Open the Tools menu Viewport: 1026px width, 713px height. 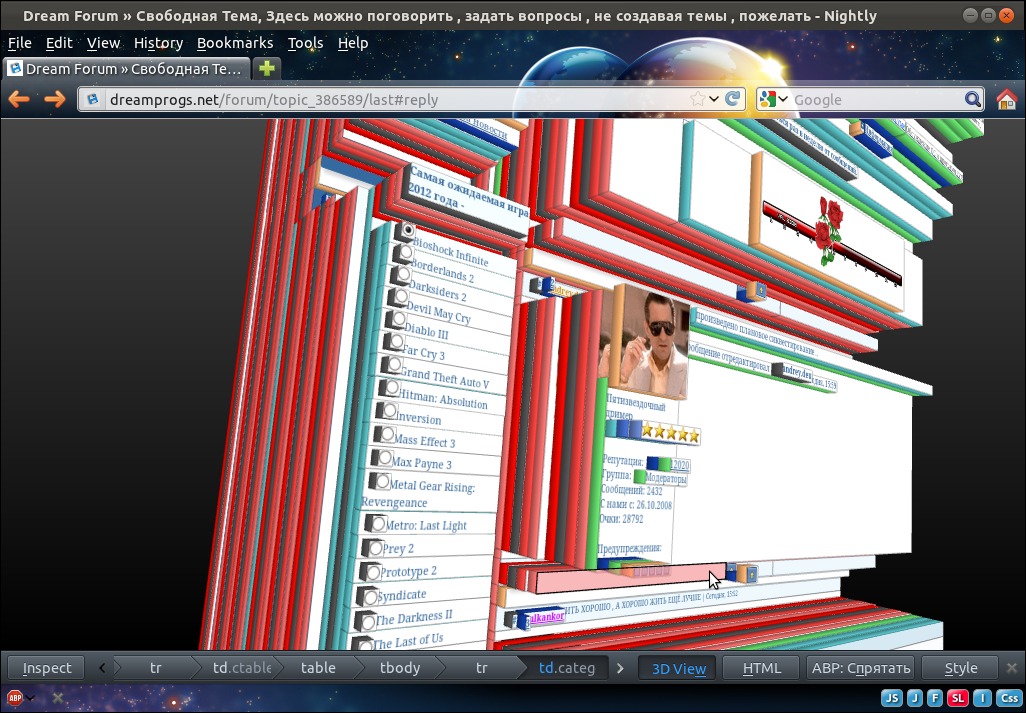click(306, 43)
